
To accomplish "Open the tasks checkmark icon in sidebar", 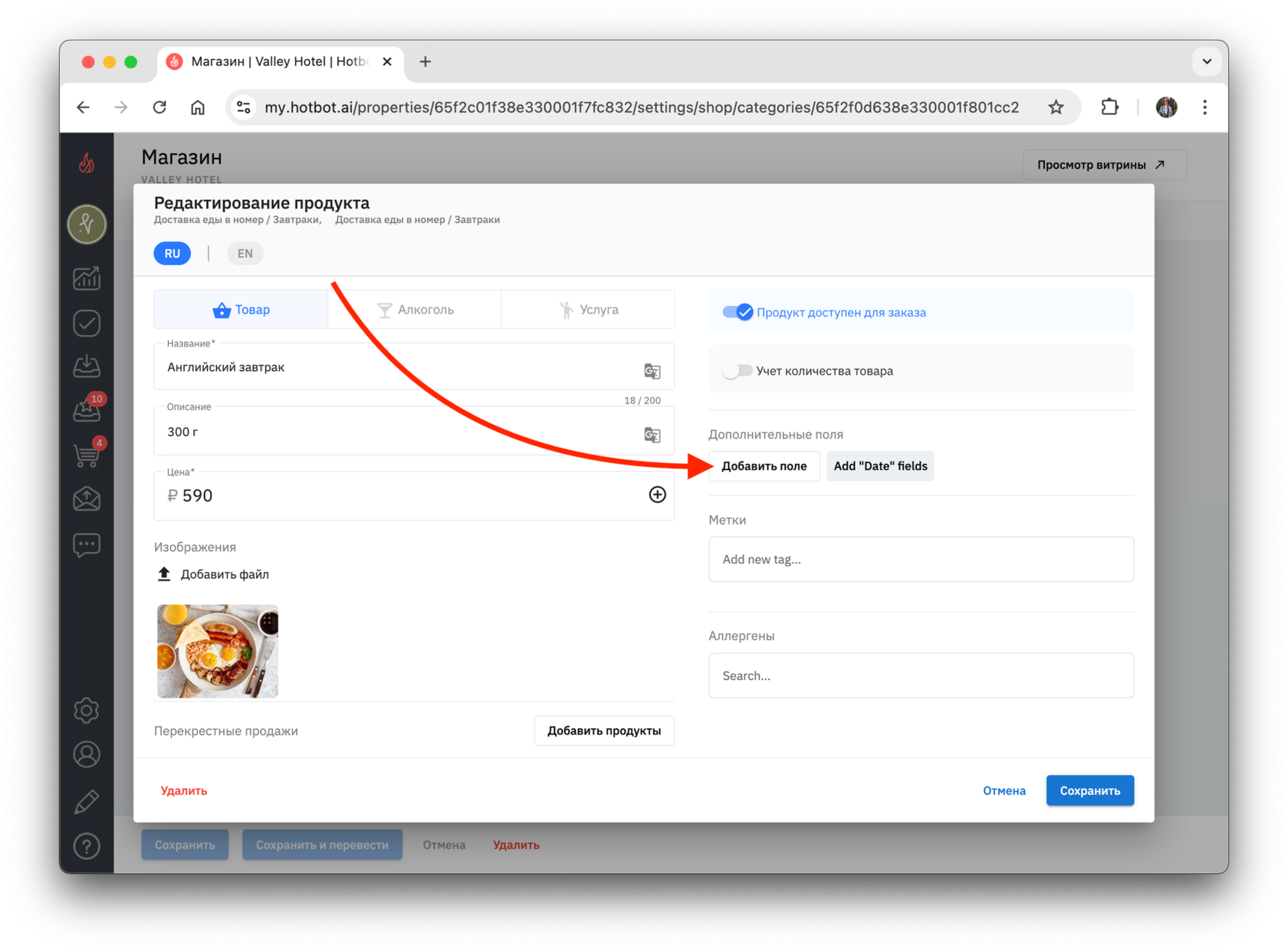I will [87, 323].
